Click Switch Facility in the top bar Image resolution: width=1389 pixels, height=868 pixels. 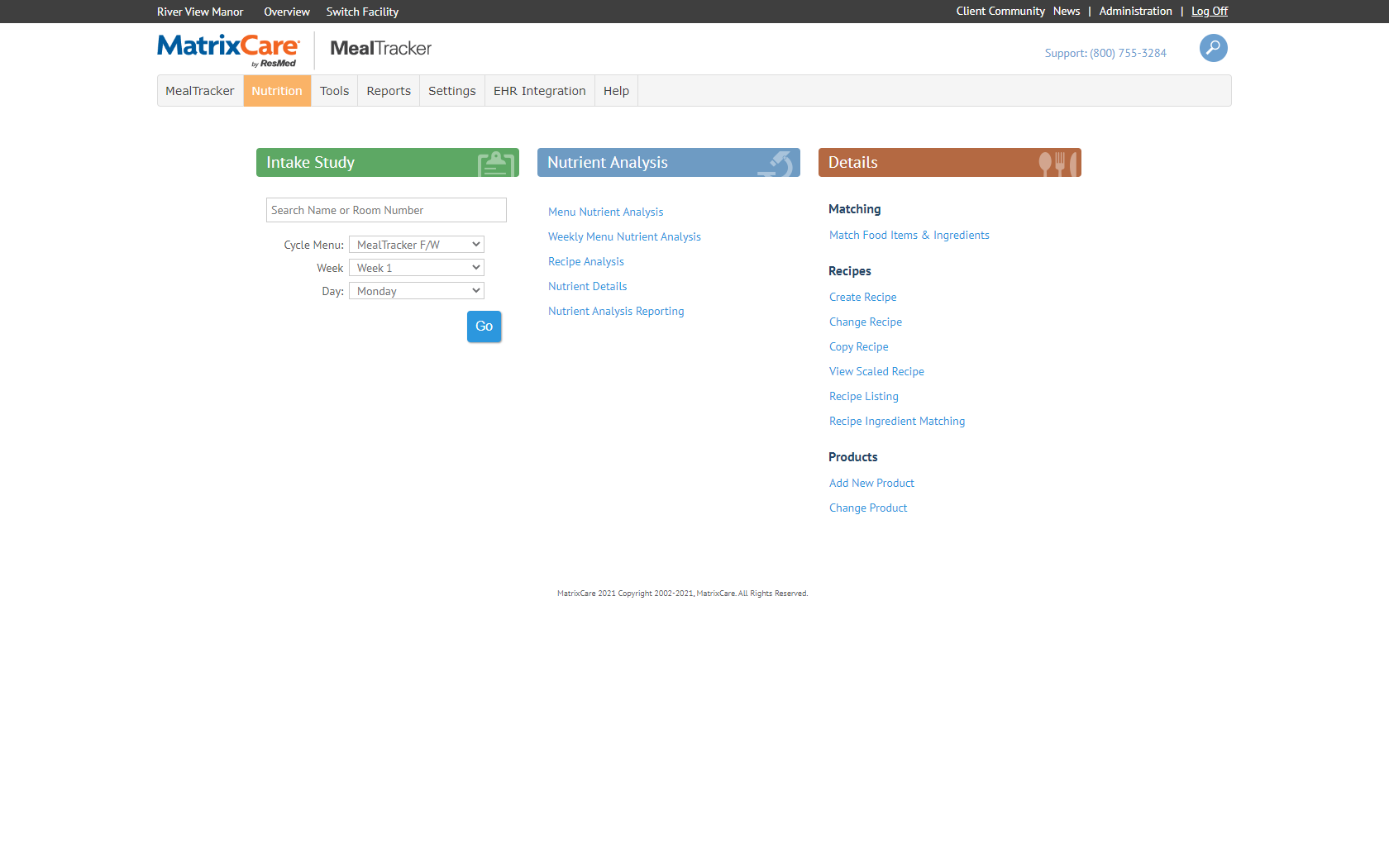pos(362,11)
